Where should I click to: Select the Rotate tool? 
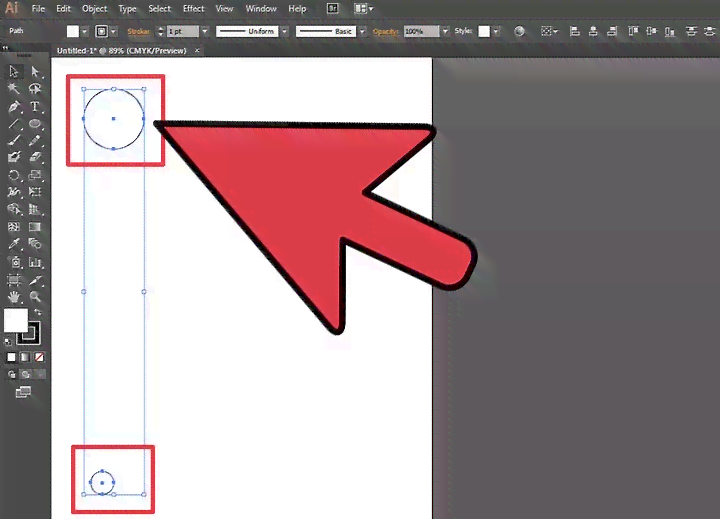pyautogui.click(x=14, y=175)
